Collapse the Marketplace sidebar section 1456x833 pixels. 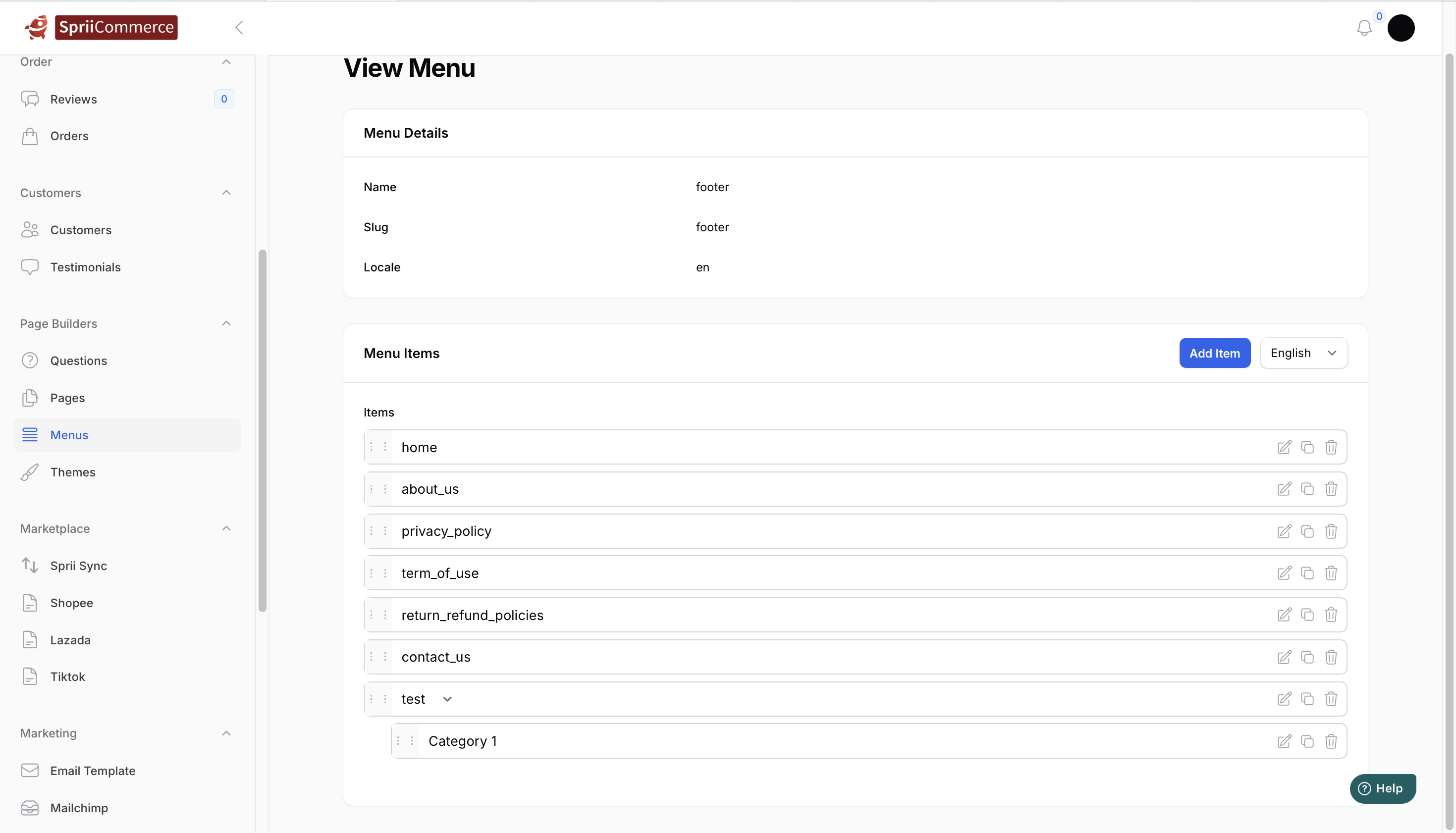pyautogui.click(x=226, y=528)
